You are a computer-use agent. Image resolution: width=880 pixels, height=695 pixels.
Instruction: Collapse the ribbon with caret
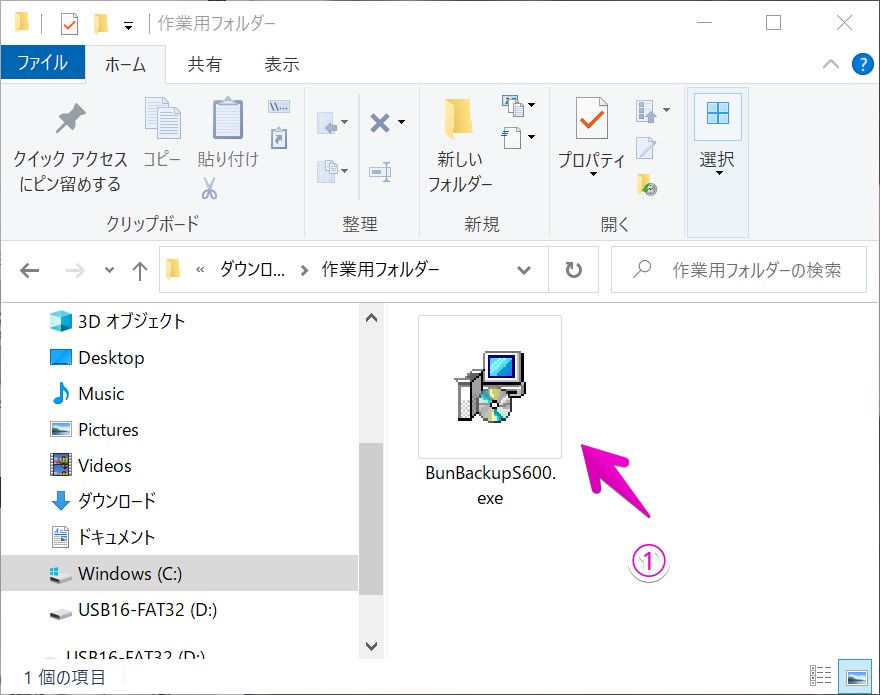point(831,64)
